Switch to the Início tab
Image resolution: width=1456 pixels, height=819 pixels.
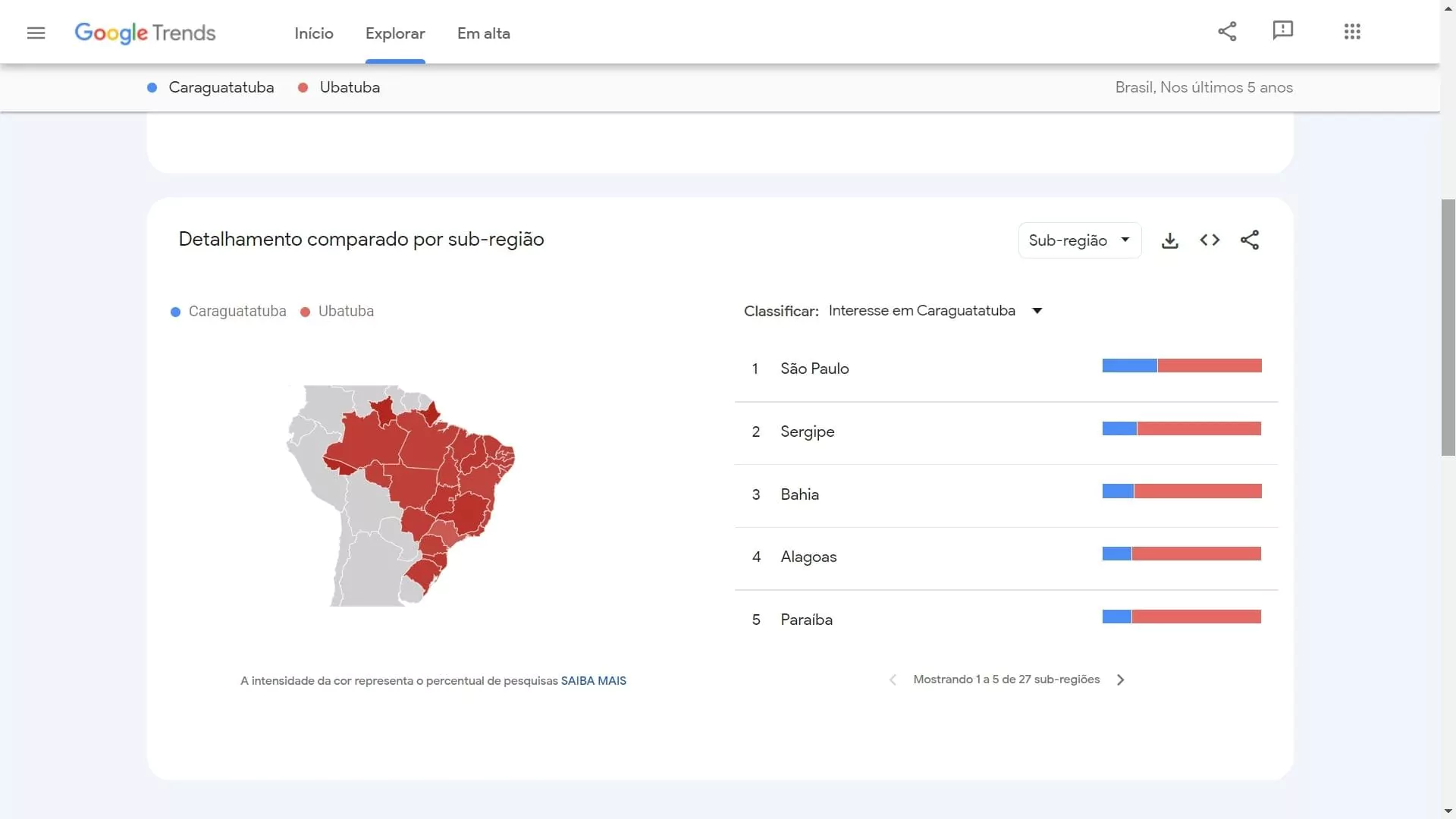pyautogui.click(x=313, y=33)
